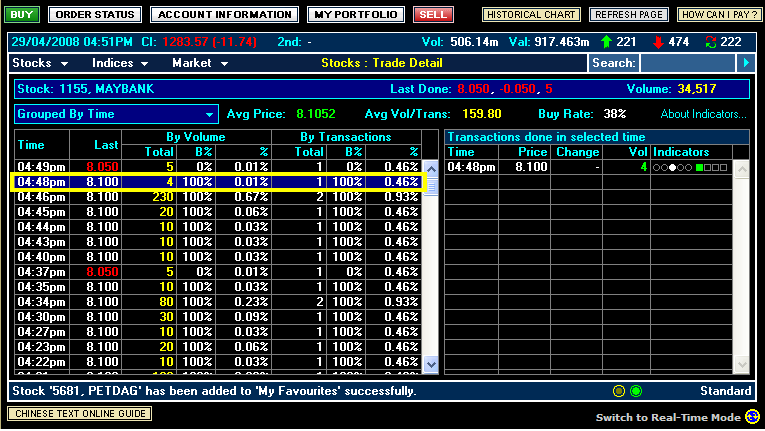Viewport: 765px width, 431px height.
Task: Click the red SELL button
Action: (x=433, y=15)
